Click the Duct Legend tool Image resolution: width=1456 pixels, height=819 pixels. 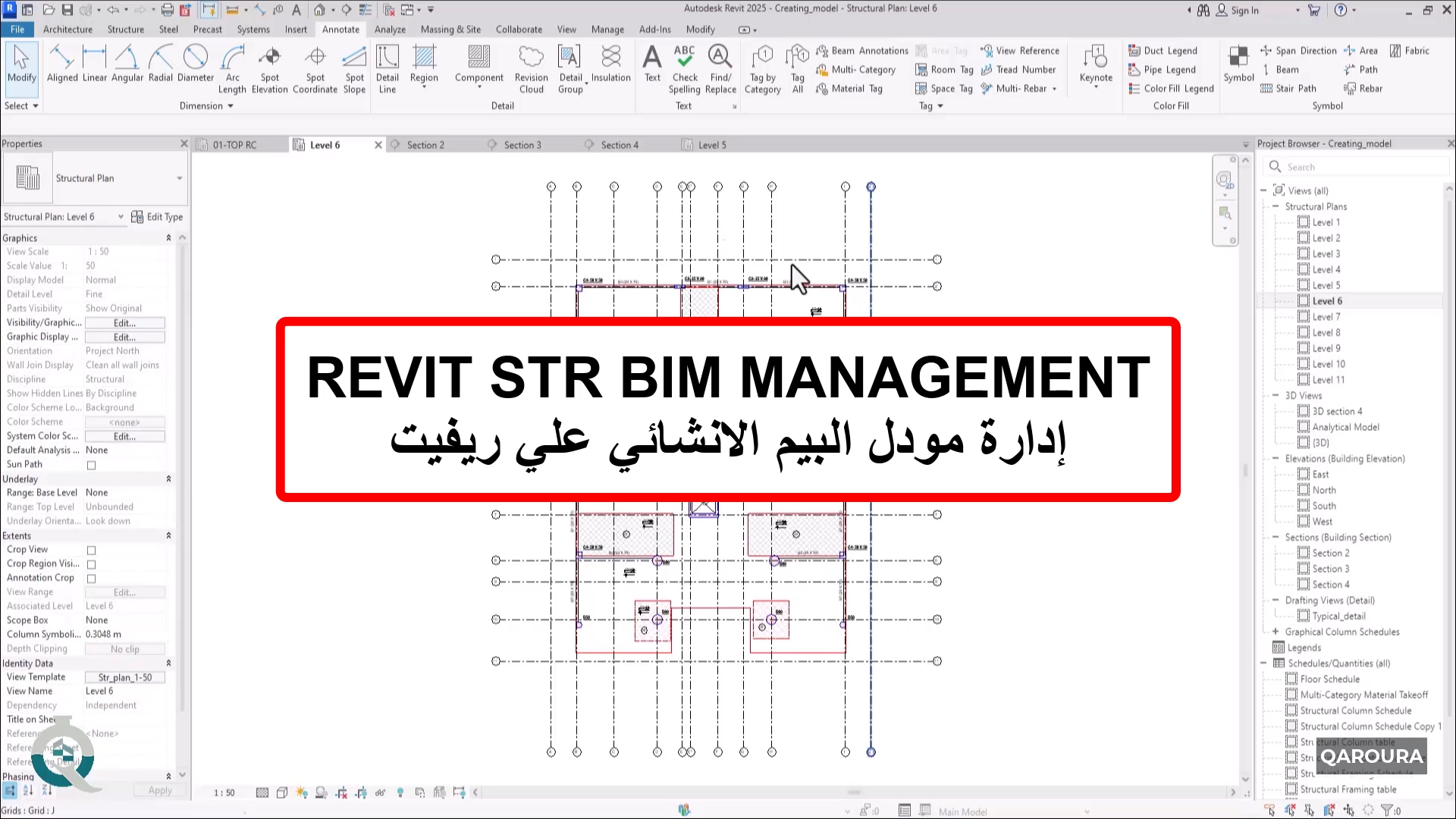[1163, 51]
